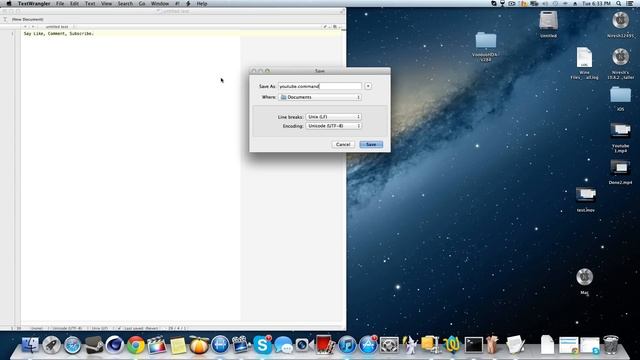This screenshot has width=640, height=360.
Task: Click the Save button in dialog
Action: click(371, 144)
